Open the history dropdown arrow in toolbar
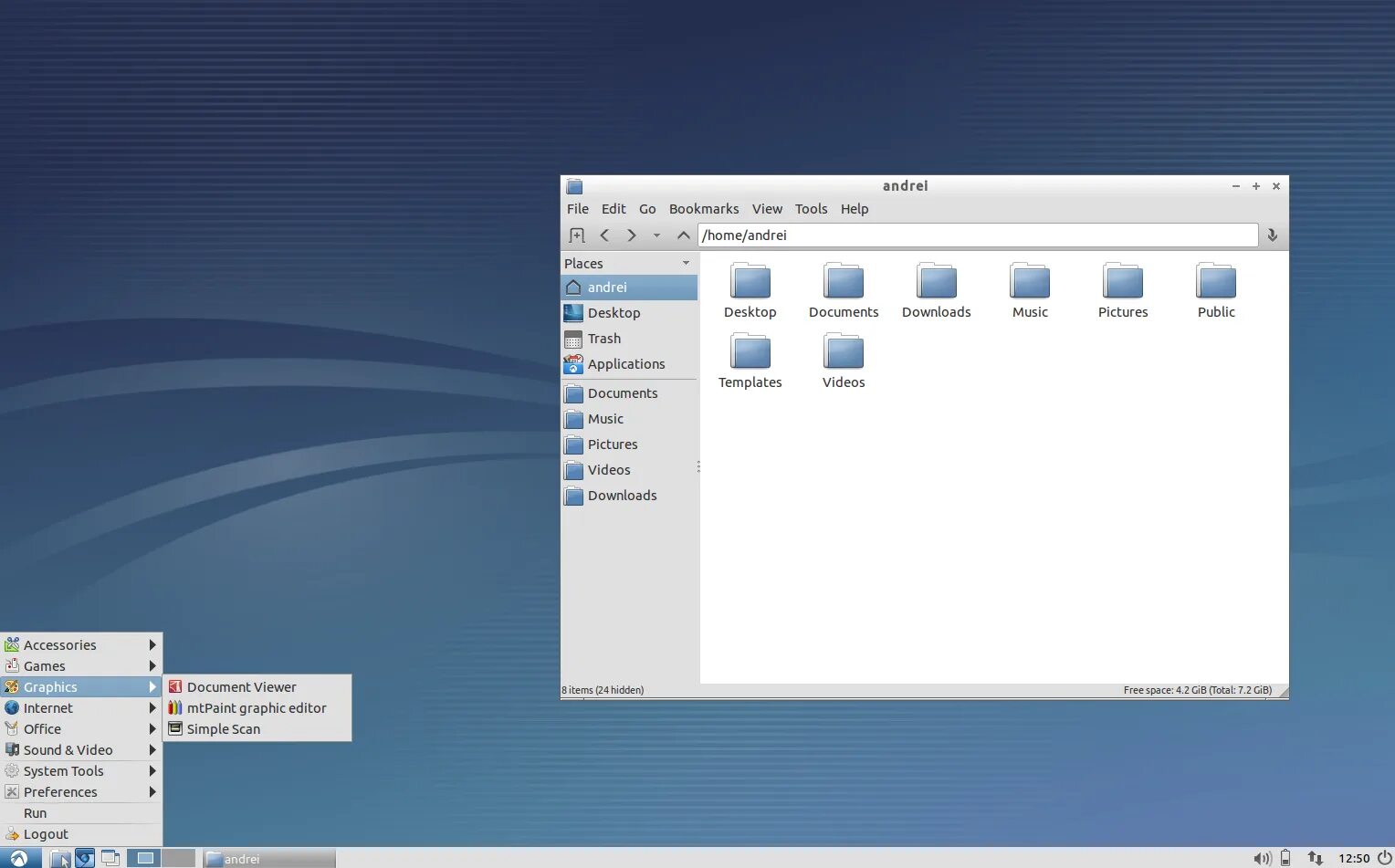Image resolution: width=1395 pixels, height=868 pixels. pos(656,235)
